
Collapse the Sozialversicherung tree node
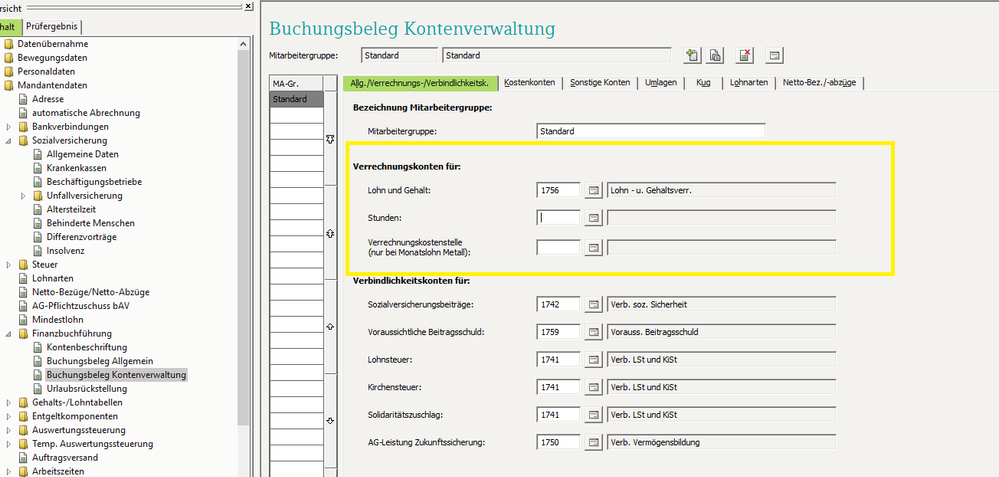(9, 141)
